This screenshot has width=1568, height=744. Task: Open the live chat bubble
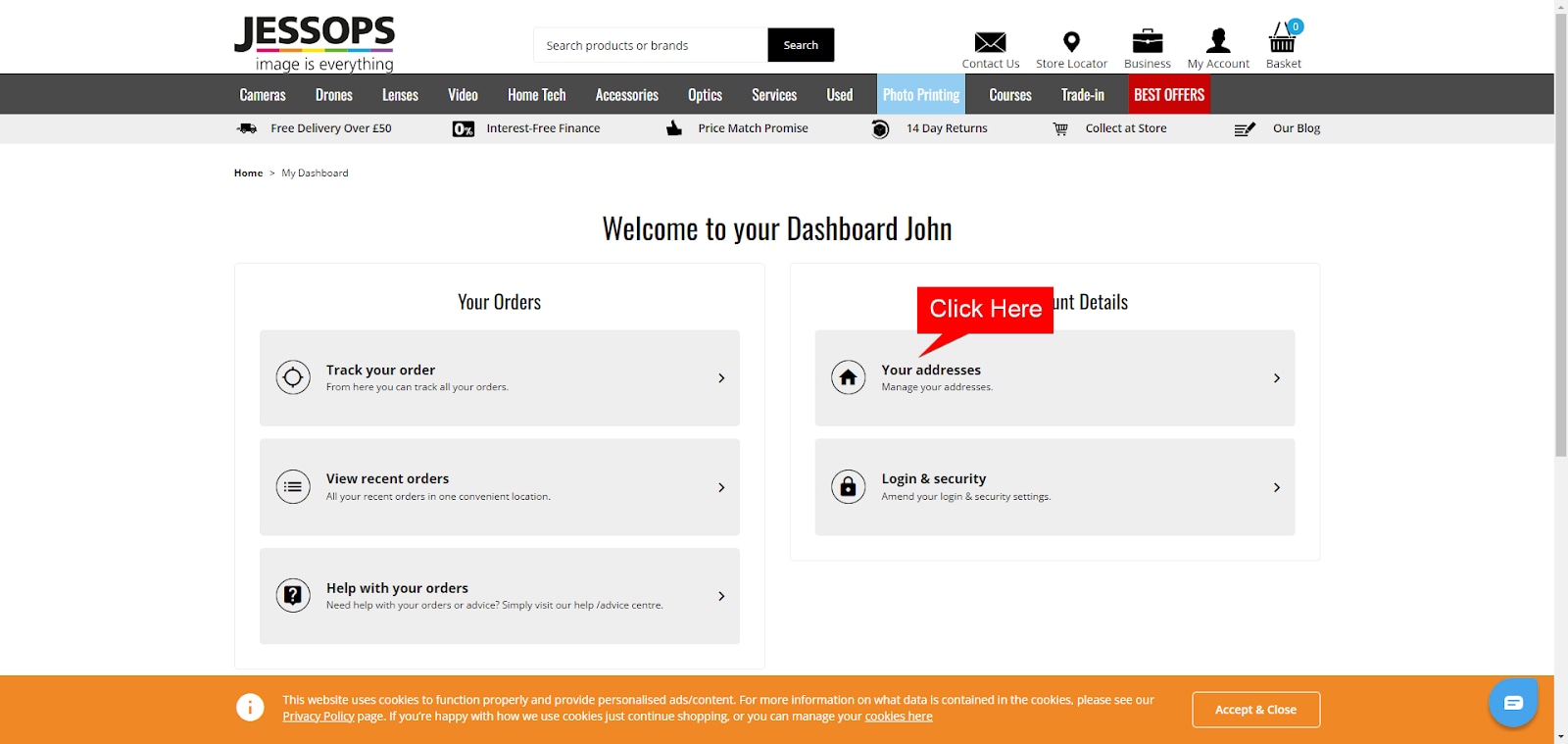(x=1513, y=702)
